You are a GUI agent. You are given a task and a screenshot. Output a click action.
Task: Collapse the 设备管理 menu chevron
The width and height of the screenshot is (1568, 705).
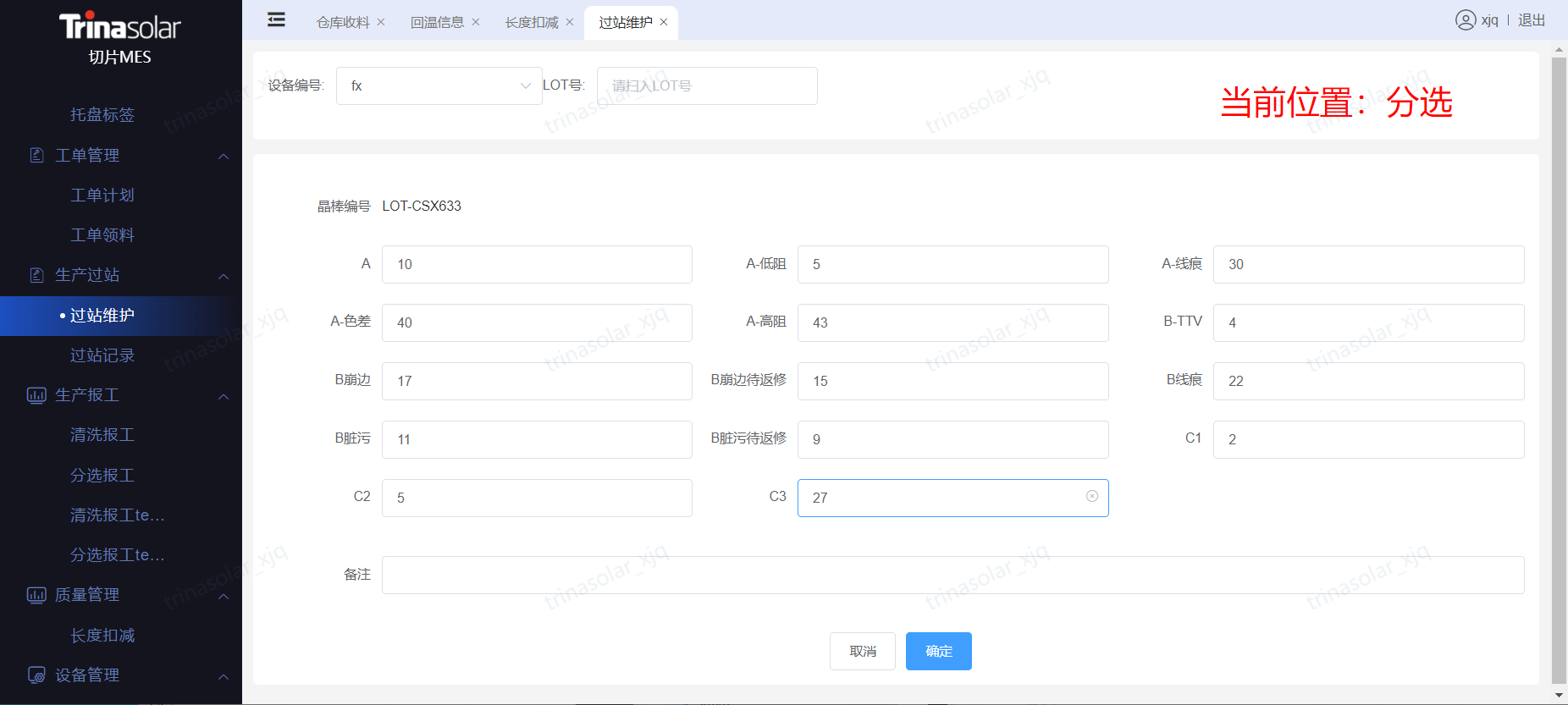tap(224, 676)
